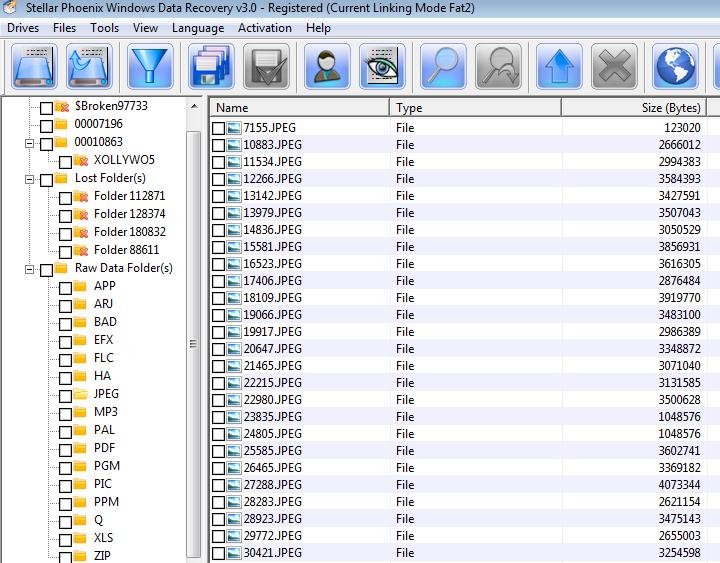Open the Activation menu
The width and height of the screenshot is (720, 563).
click(x=265, y=28)
